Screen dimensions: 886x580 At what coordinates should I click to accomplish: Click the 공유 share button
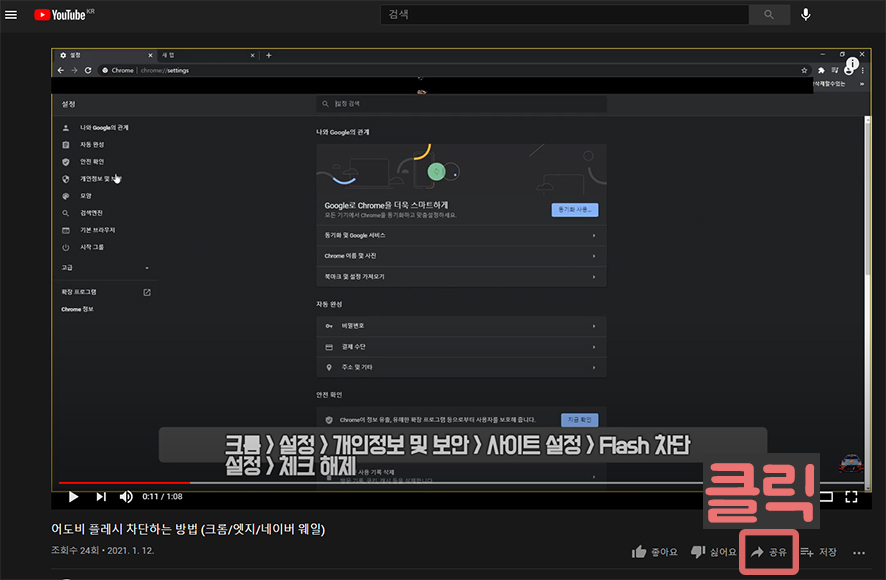[x=768, y=552]
